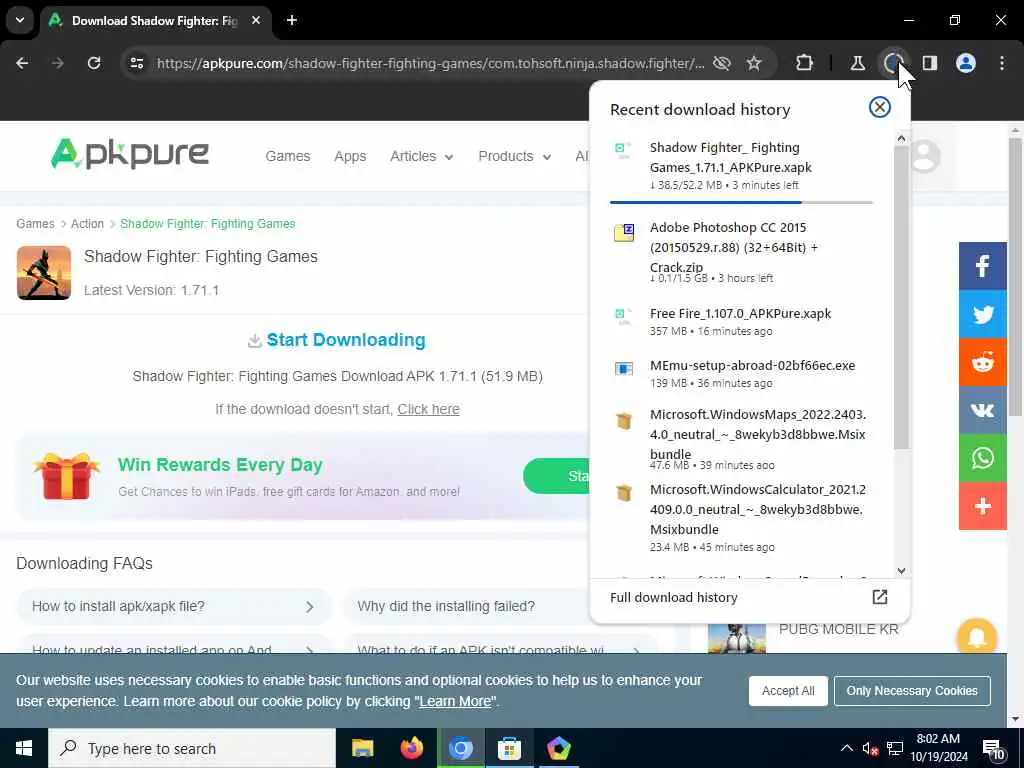Screen dimensions: 1024x768
Task: Open full download history in new tab
Action: [x=880, y=597]
